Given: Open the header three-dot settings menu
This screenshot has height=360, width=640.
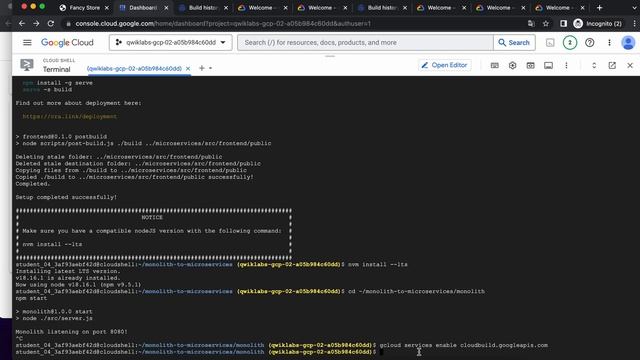Looking at the screenshot, I should [x=609, y=42].
